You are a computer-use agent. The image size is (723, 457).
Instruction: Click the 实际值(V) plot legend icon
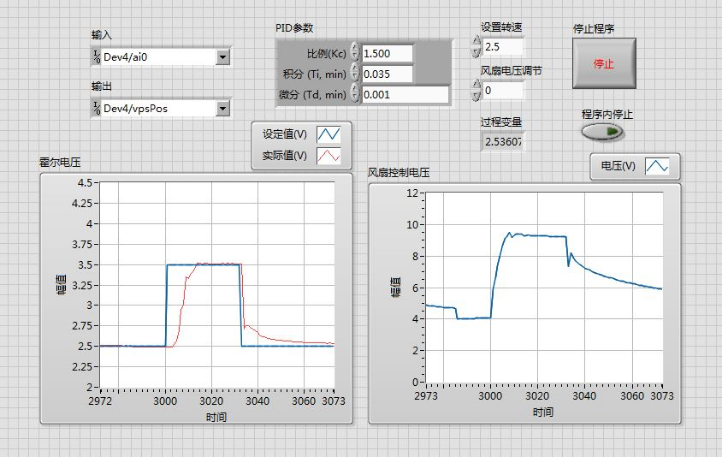tap(328, 155)
